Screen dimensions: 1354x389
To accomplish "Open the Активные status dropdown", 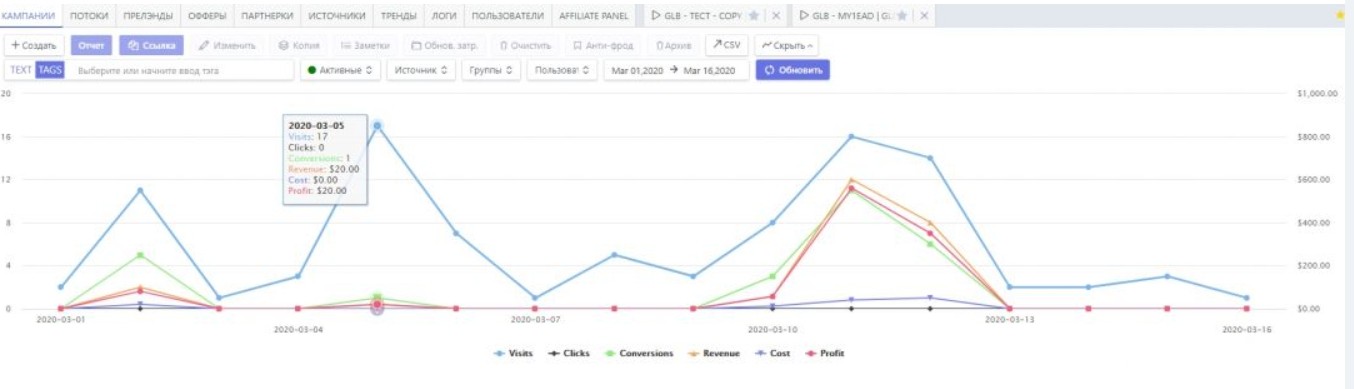I will pos(340,70).
